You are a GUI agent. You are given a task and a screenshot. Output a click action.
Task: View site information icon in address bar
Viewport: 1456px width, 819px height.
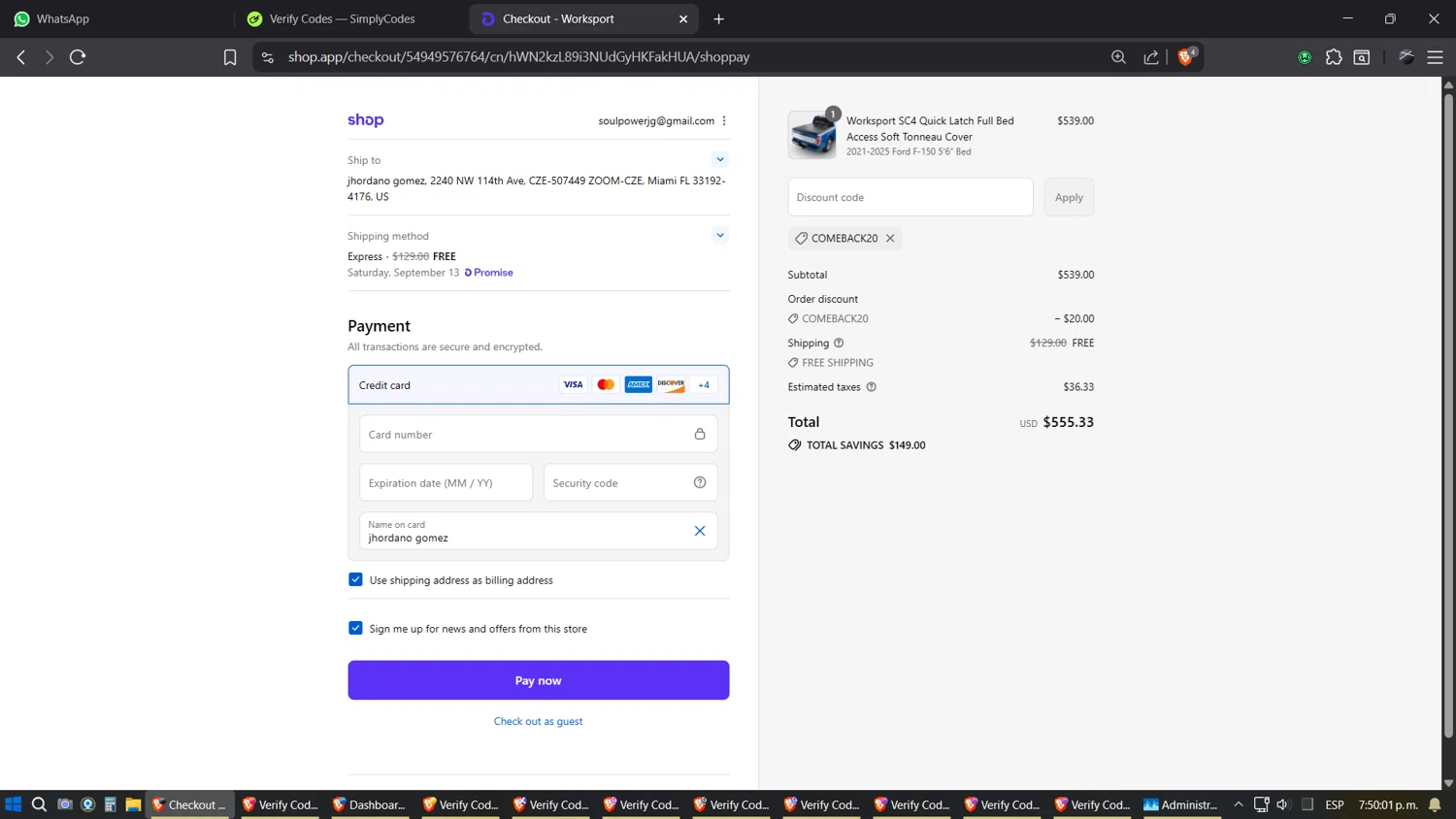(x=268, y=57)
